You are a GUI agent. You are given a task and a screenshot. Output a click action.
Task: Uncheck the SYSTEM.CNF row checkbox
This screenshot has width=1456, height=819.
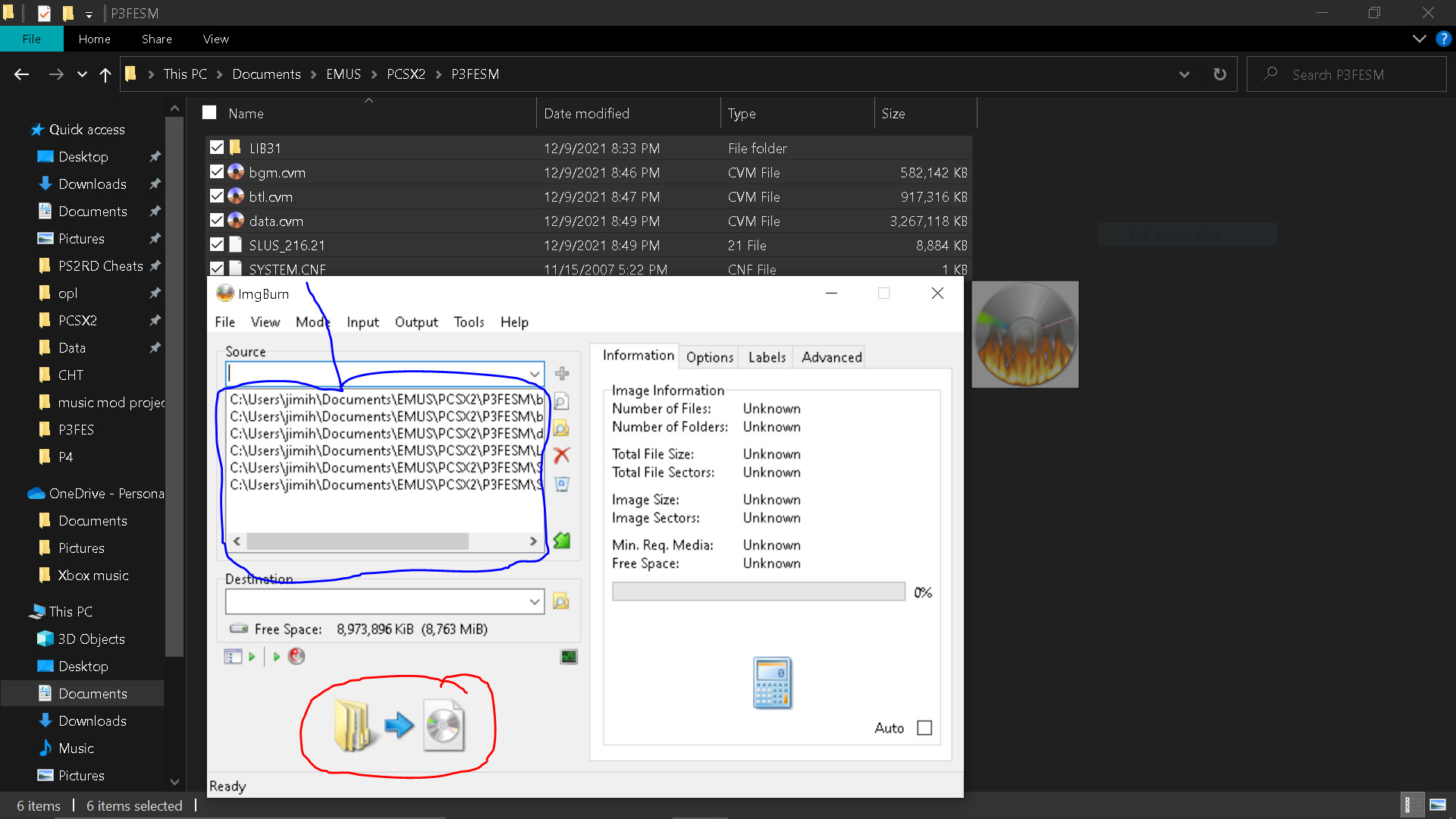[217, 268]
